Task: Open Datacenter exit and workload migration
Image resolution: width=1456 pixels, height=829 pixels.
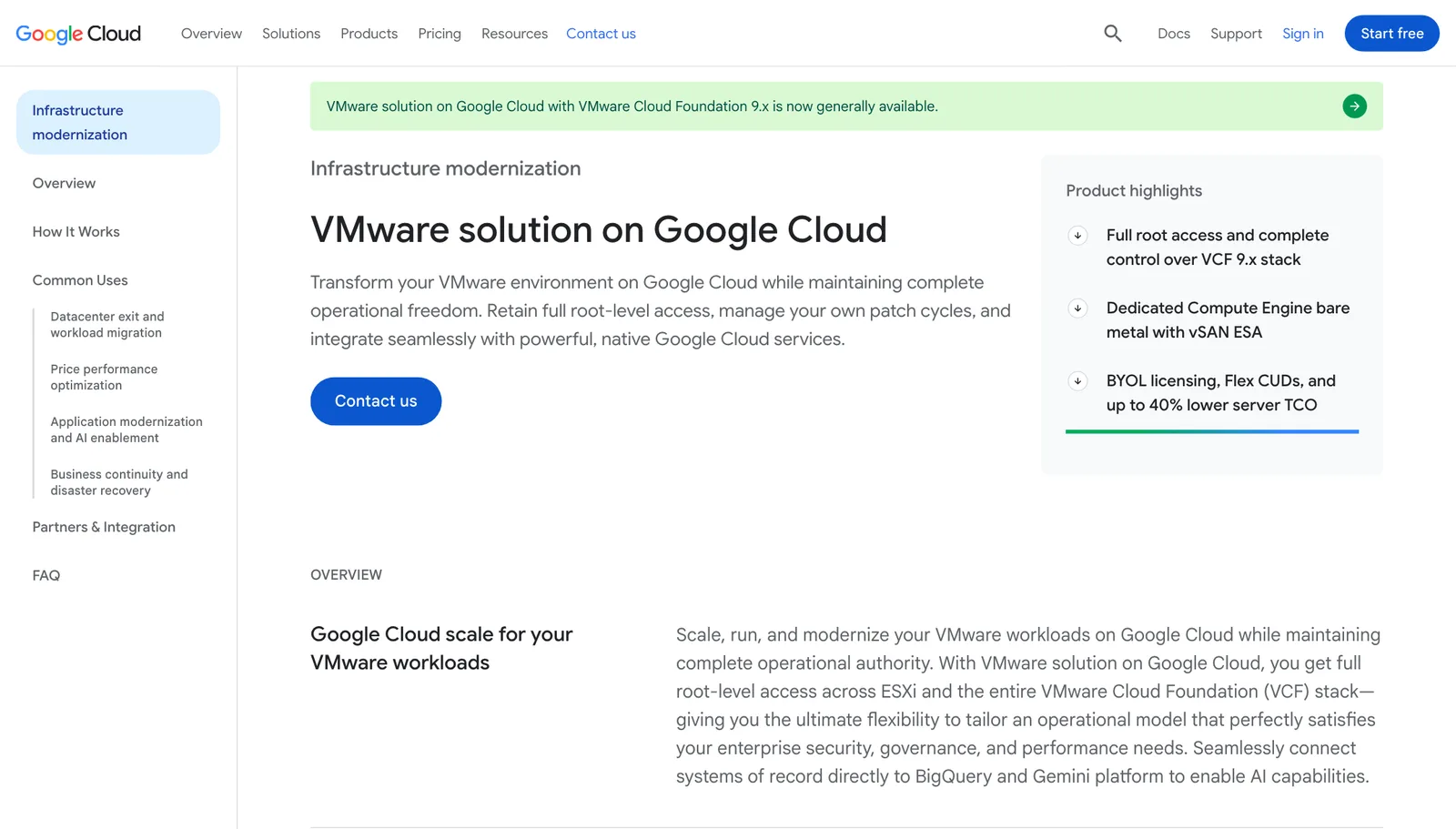Action: tap(107, 325)
